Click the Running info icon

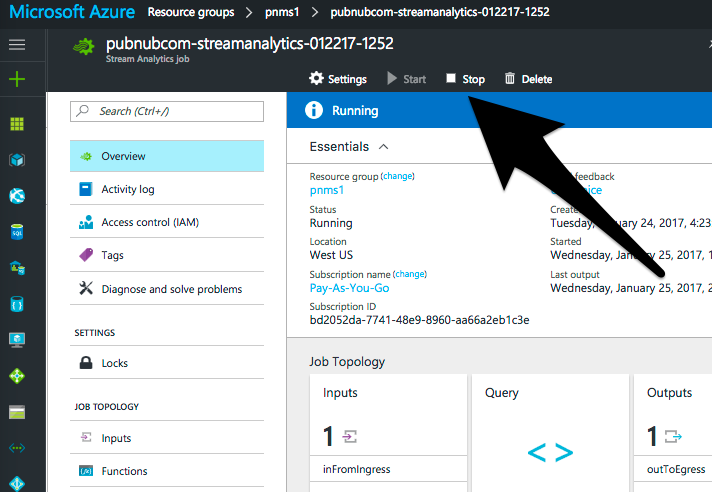(314, 110)
